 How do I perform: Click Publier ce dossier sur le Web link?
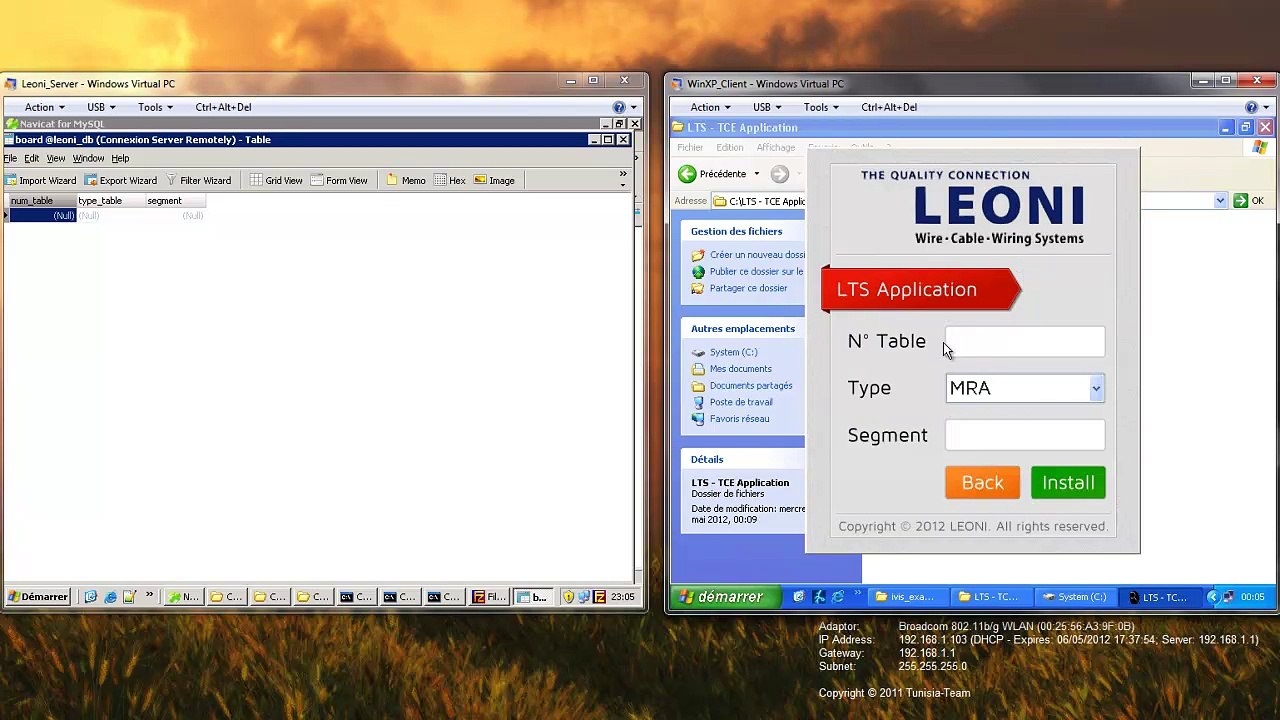[x=750, y=272]
